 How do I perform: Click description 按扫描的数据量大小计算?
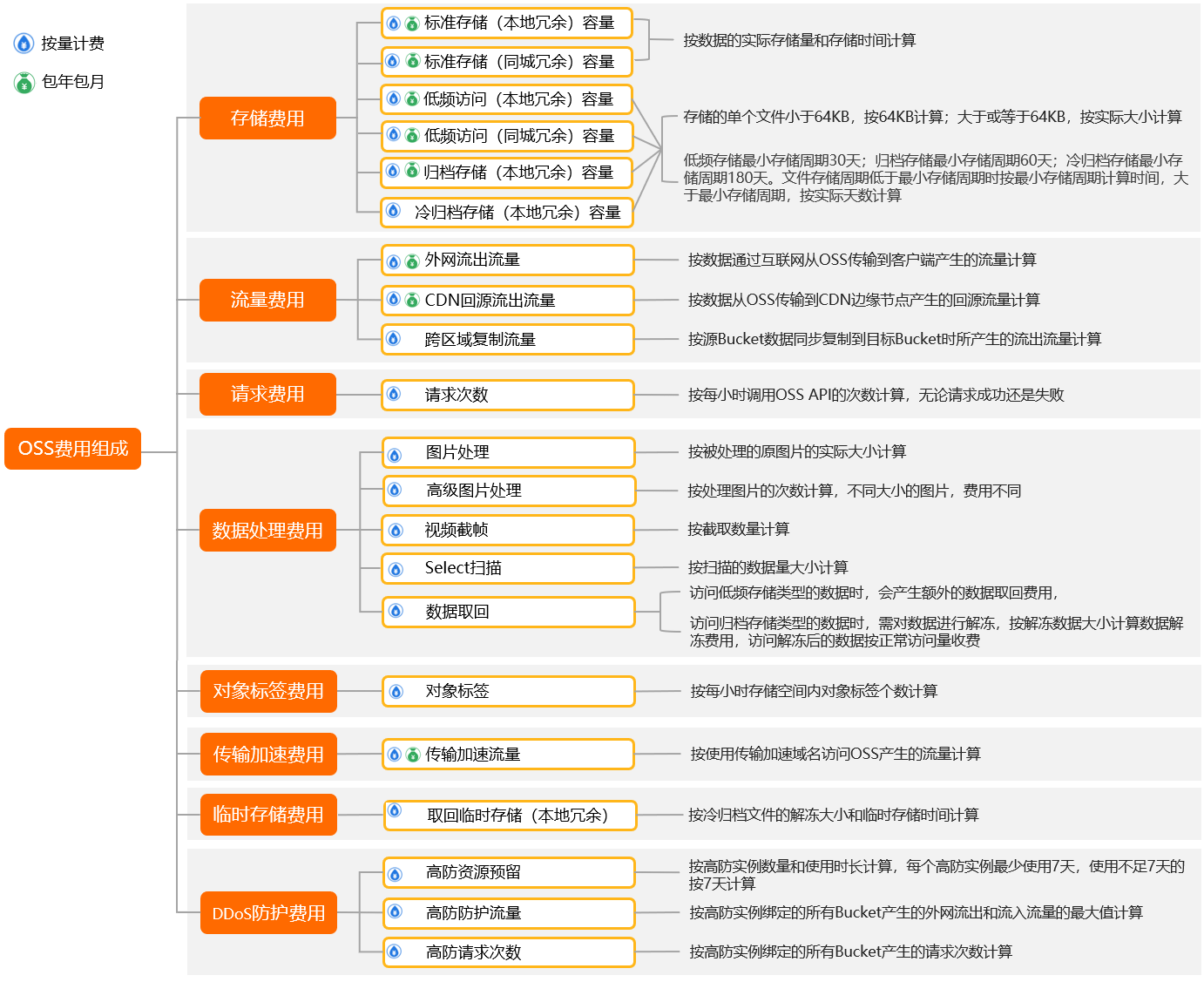coord(768,567)
